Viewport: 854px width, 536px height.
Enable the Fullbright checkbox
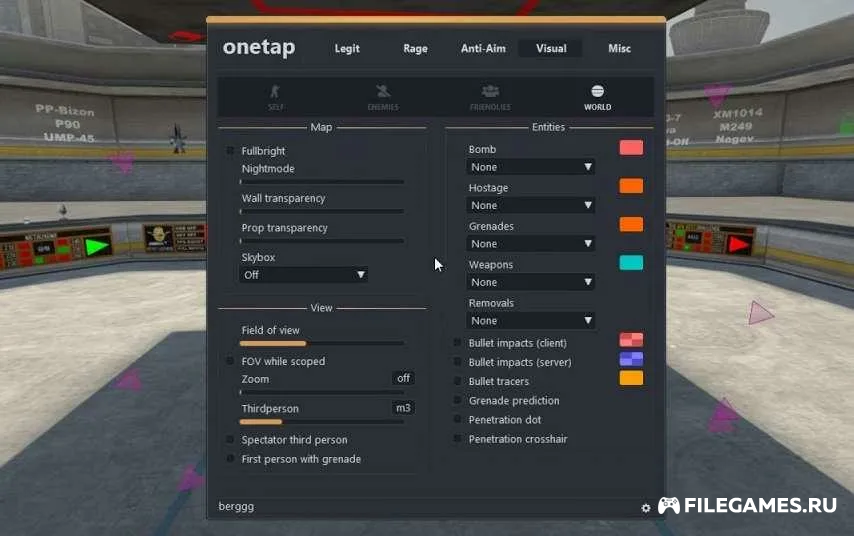click(230, 151)
